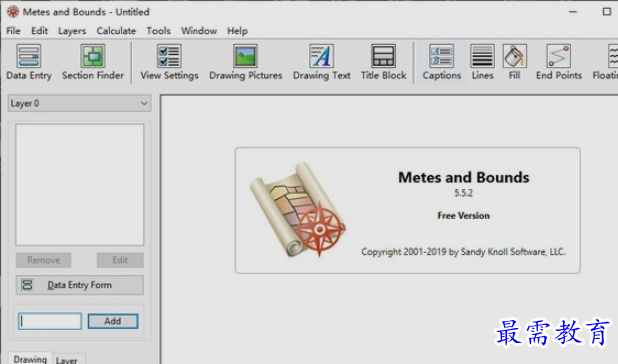Click the Add button

point(113,321)
